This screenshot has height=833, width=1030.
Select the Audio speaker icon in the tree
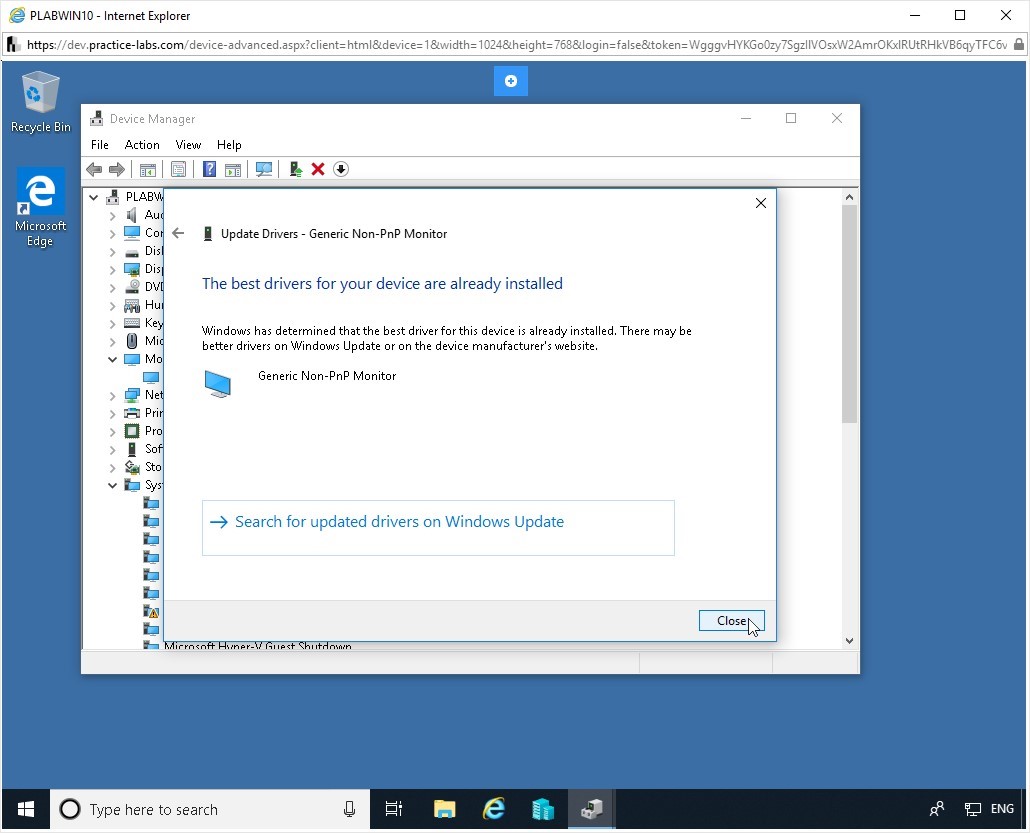[x=132, y=215]
